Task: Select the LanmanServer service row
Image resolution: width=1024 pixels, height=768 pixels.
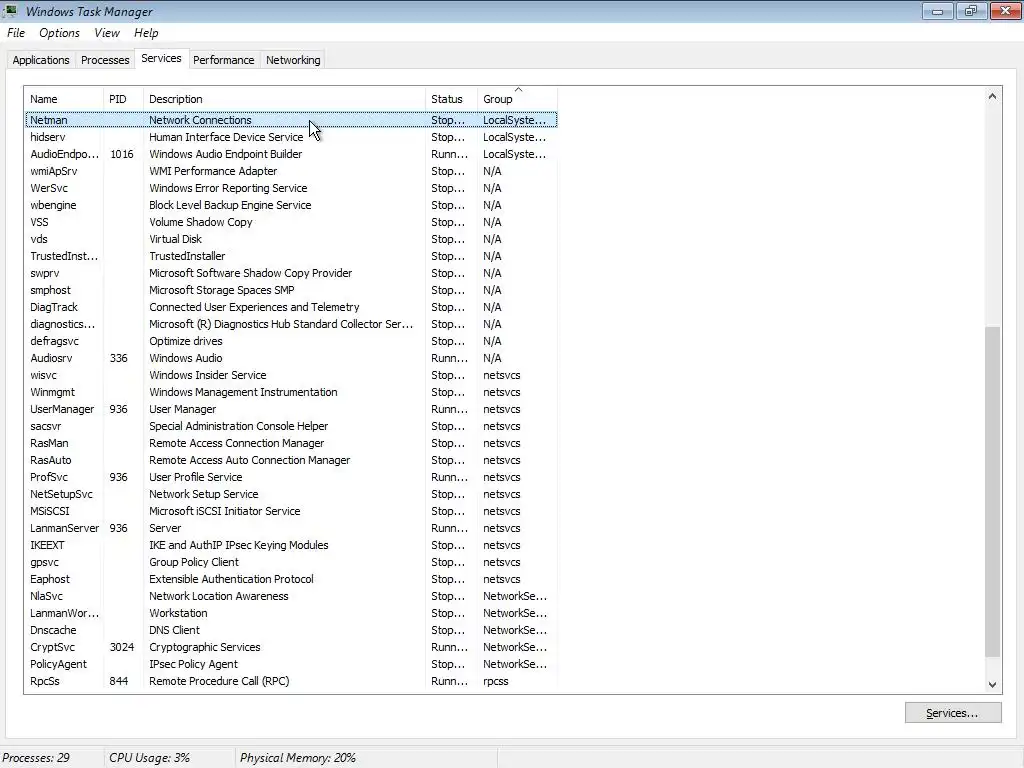Action: point(291,528)
